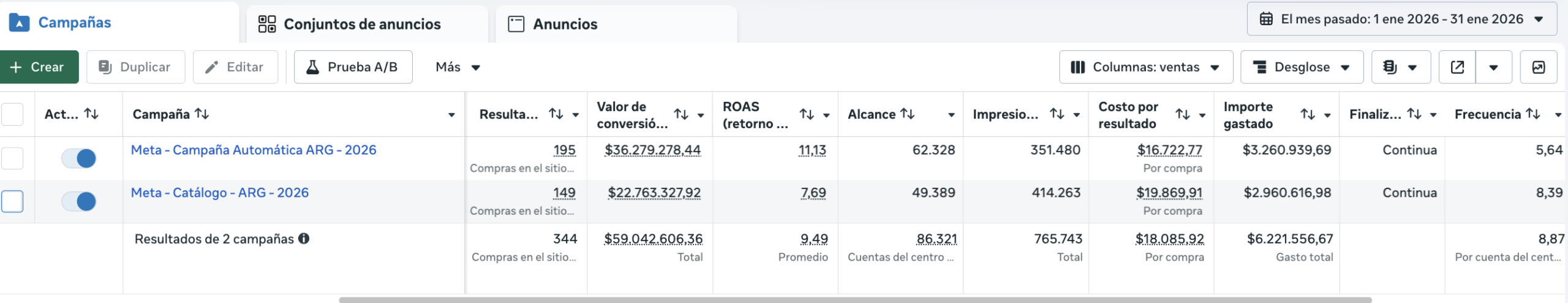Toggle off Meta - Campaña Automática ARG campaign
Viewport: 1568px width, 303px height.
[79, 158]
